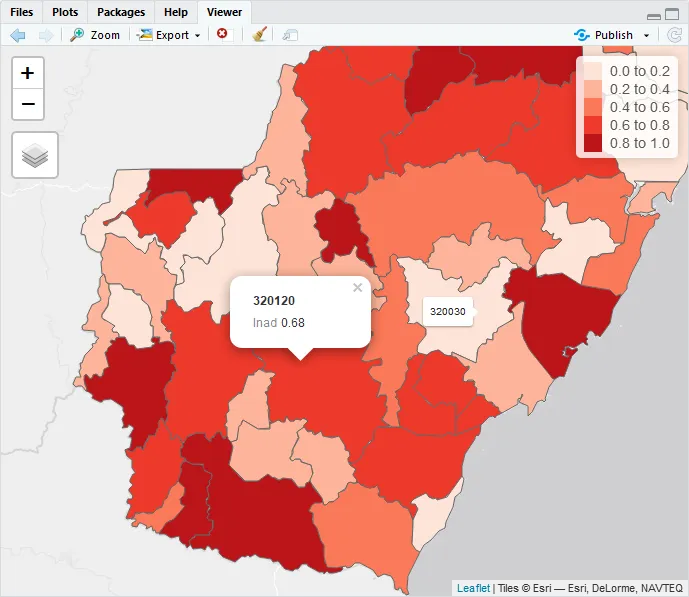Switch to the Plots tab
Screen dimensions: 689x597
click(65, 12)
